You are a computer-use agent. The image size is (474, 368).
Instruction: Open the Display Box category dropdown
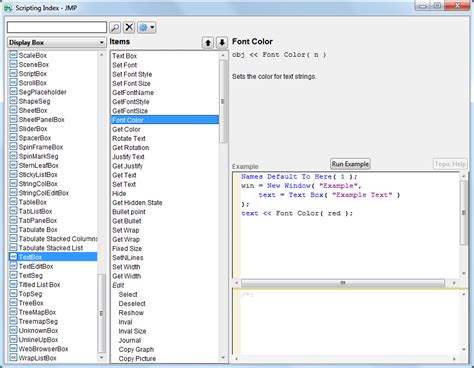[56, 43]
